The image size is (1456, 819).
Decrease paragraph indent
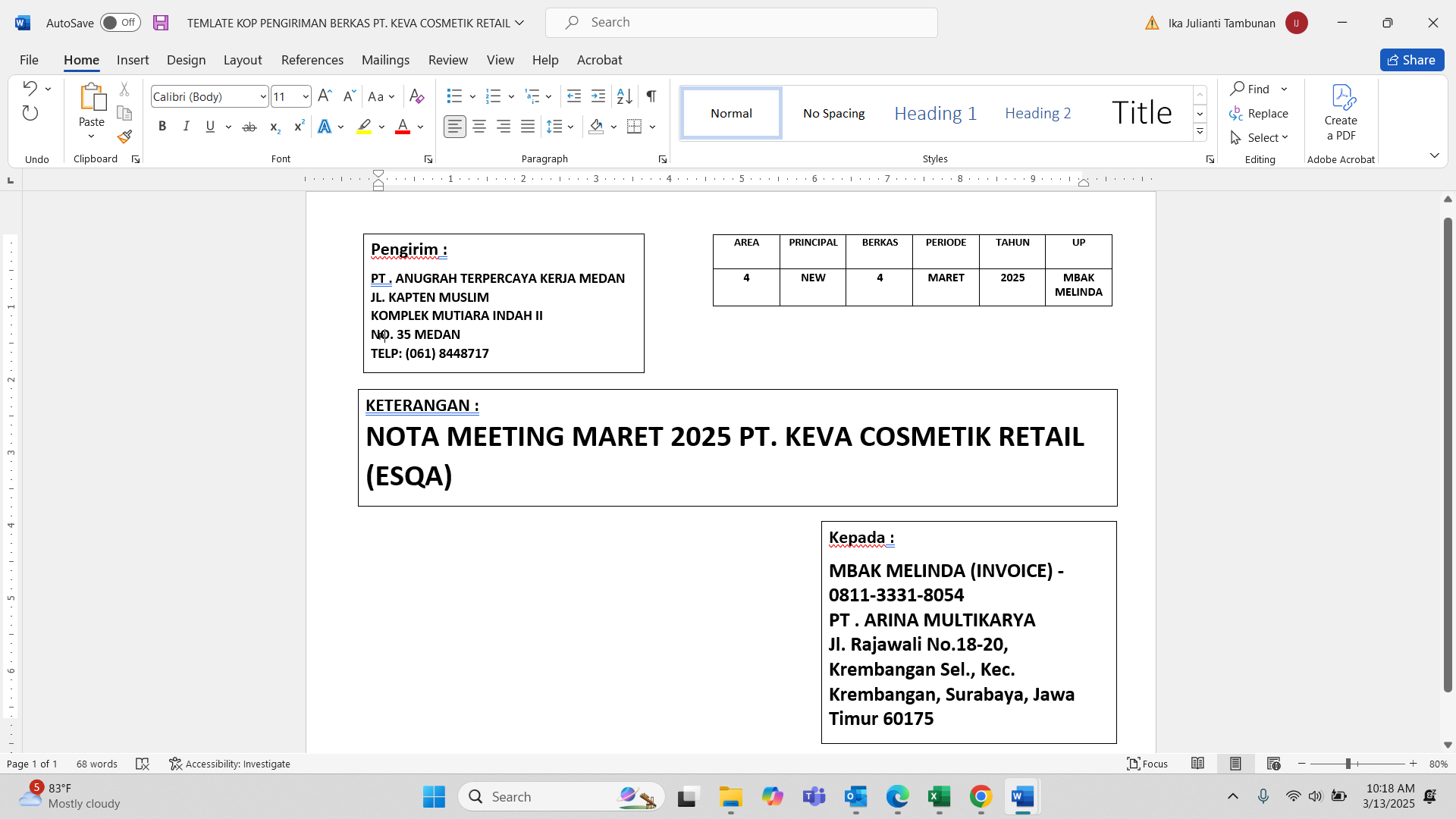pyautogui.click(x=574, y=96)
